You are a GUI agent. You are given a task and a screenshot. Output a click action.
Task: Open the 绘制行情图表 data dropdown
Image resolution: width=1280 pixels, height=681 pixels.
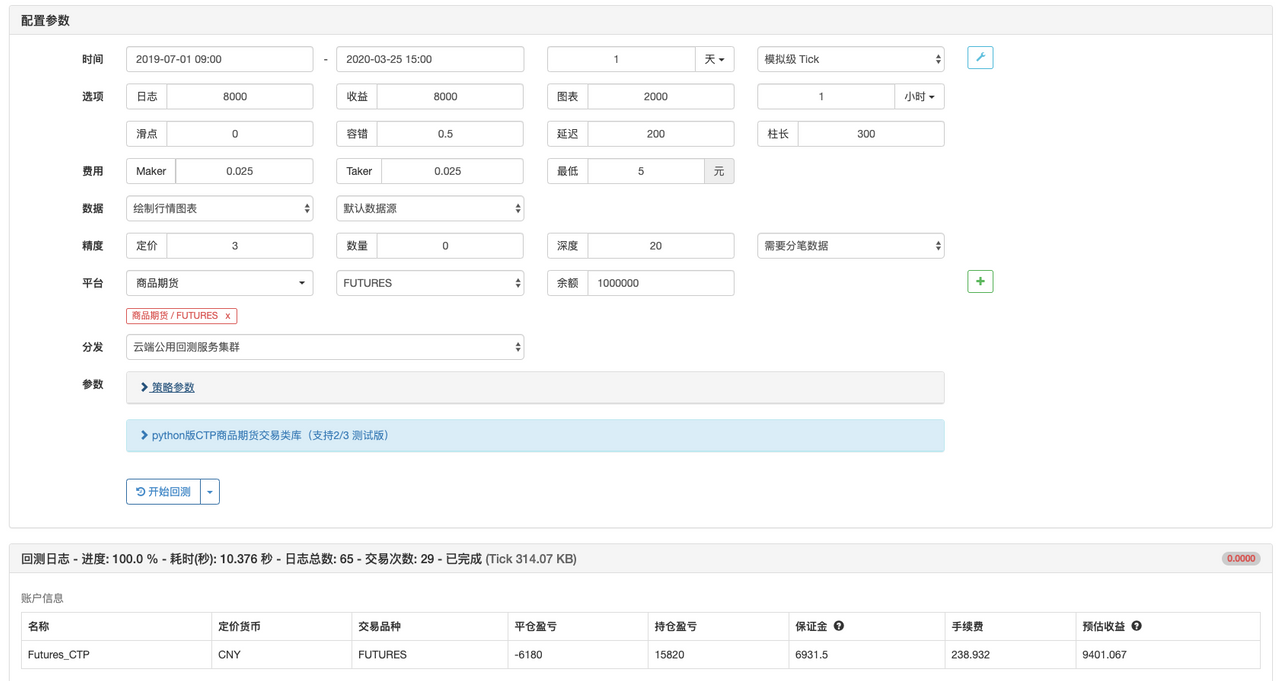coord(220,209)
